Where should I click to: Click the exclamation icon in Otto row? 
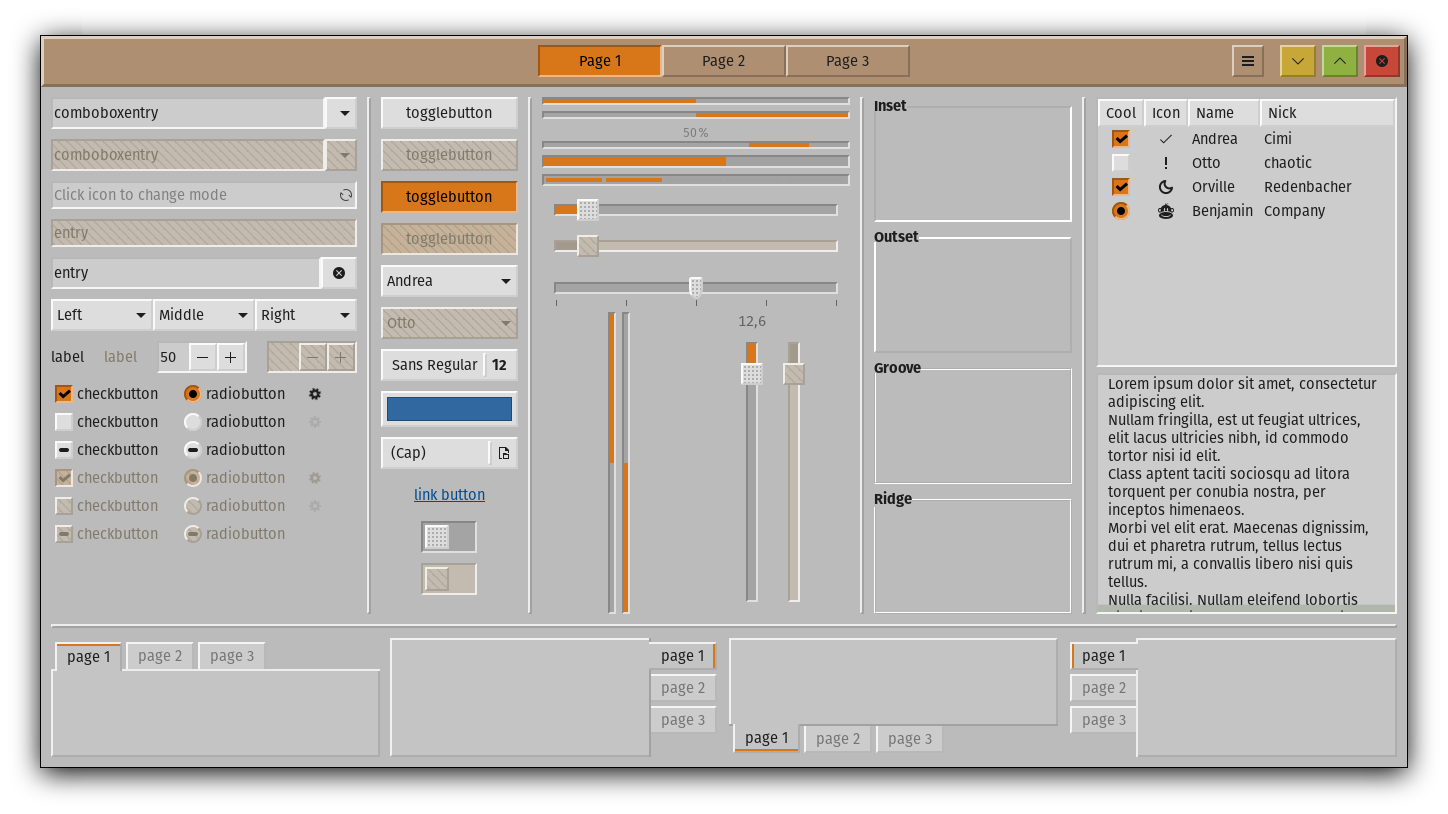coord(1165,163)
